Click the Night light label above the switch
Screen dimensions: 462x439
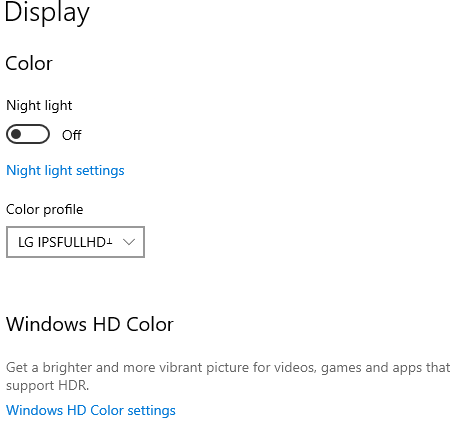(x=39, y=106)
